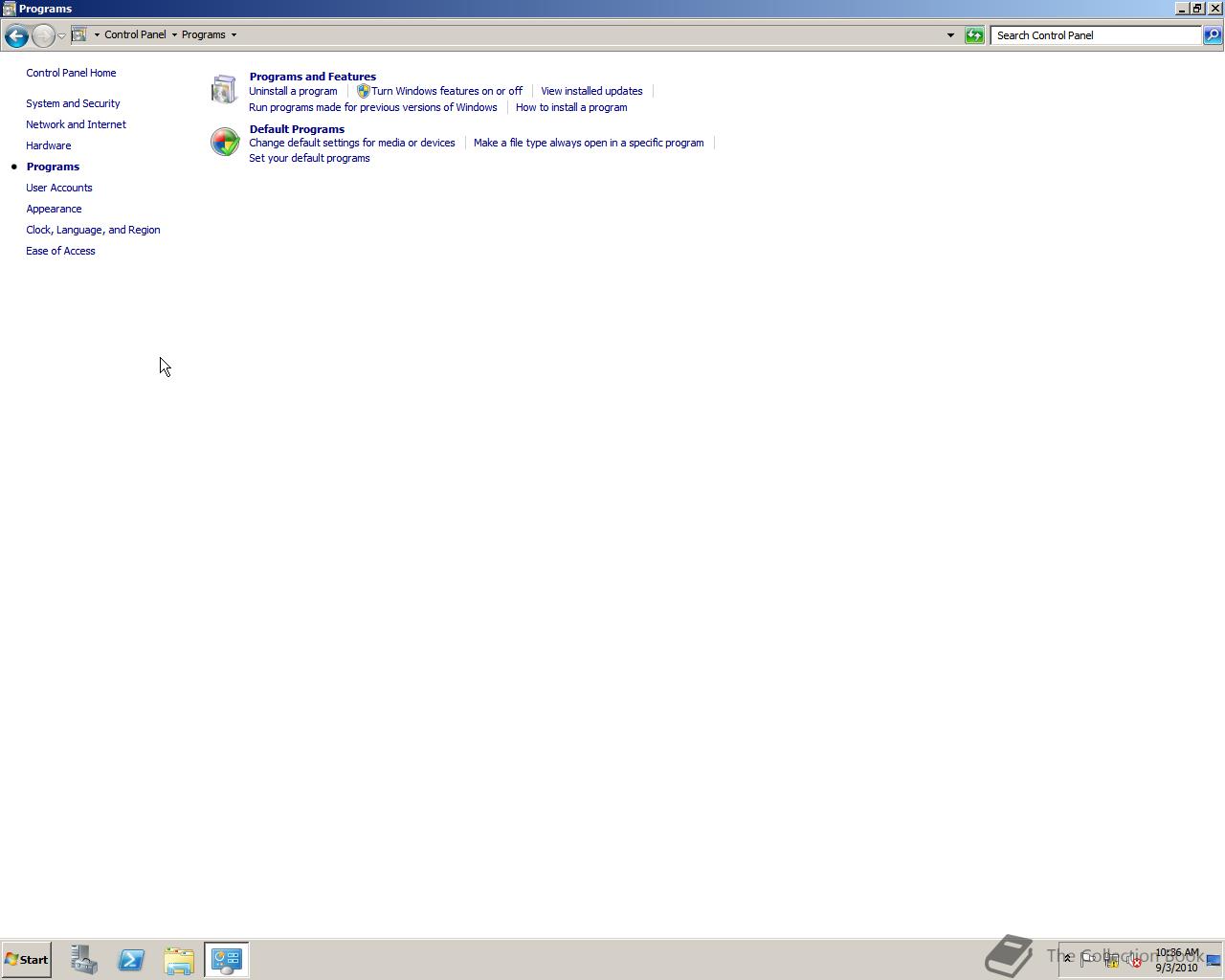Viewport: 1225px width, 980px height.
Task: Click the green Refresh button
Action: coord(974,35)
